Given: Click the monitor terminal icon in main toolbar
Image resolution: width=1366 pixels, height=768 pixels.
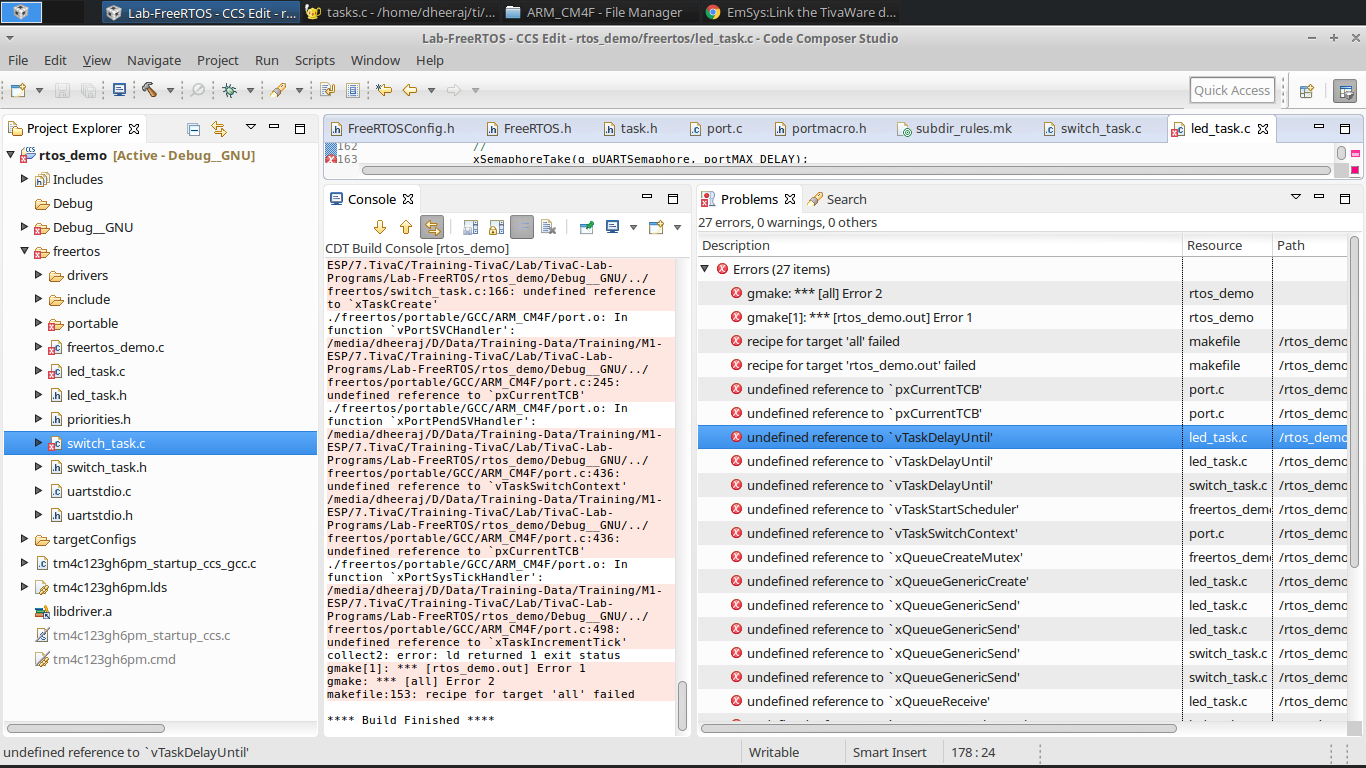Looking at the screenshot, I should [119, 90].
